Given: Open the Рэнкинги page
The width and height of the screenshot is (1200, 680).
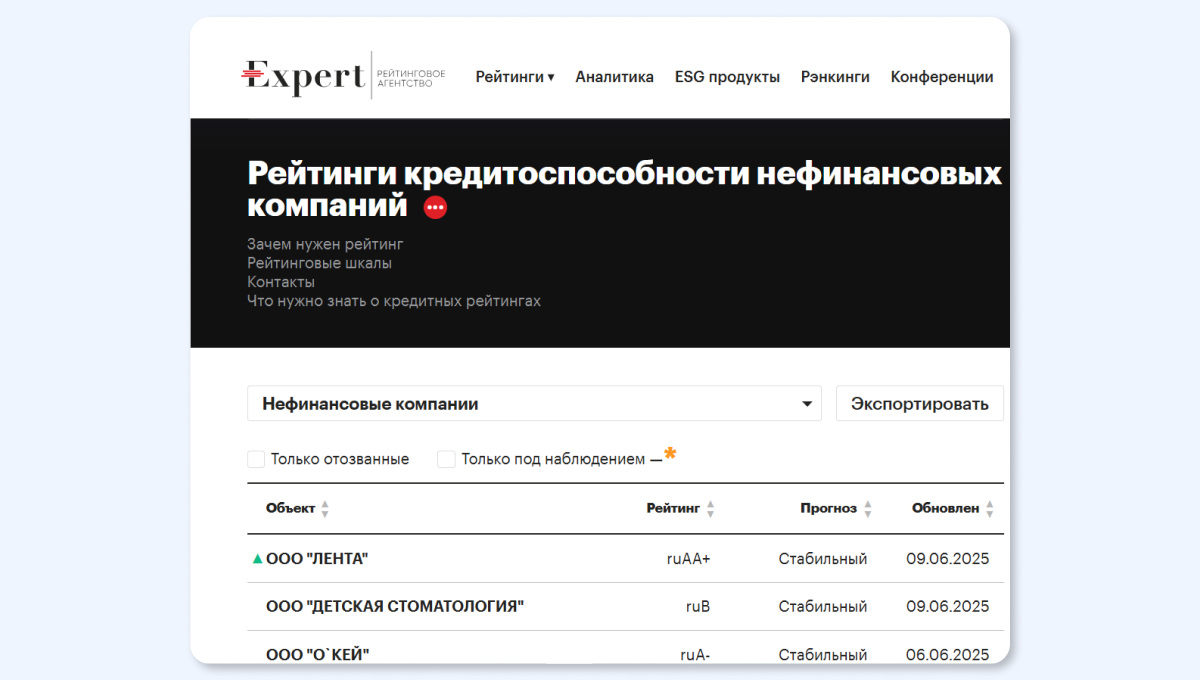Looking at the screenshot, I should [835, 77].
